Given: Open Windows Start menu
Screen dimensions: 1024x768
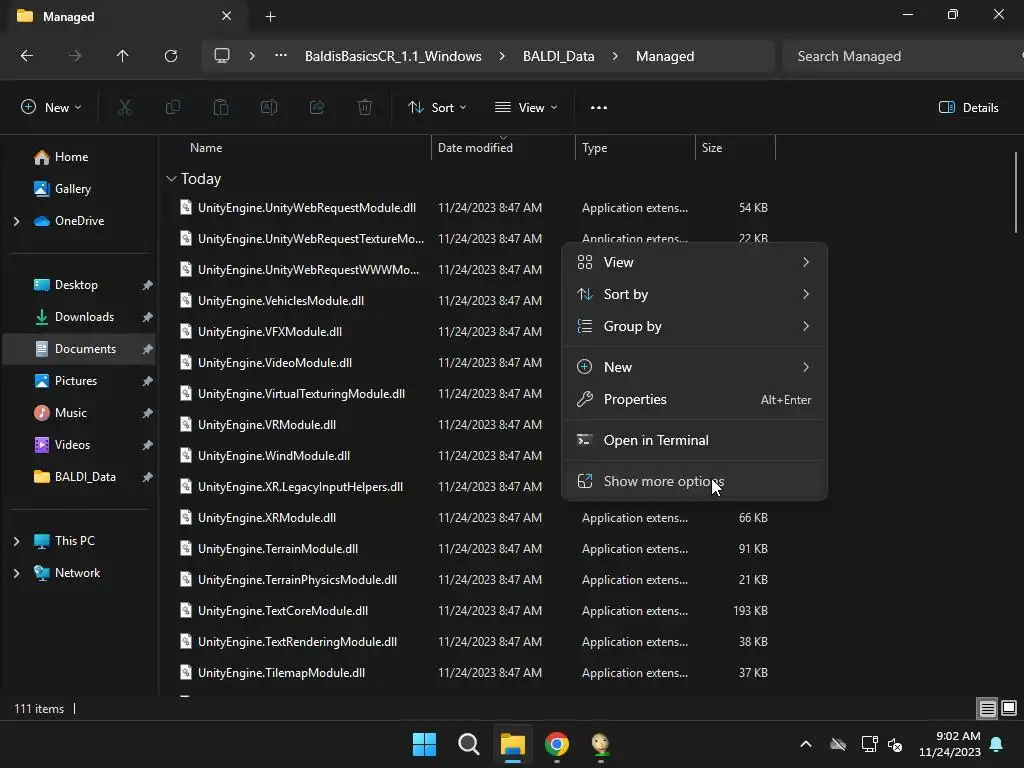Looking at the screenshot, I should (424, 744).
